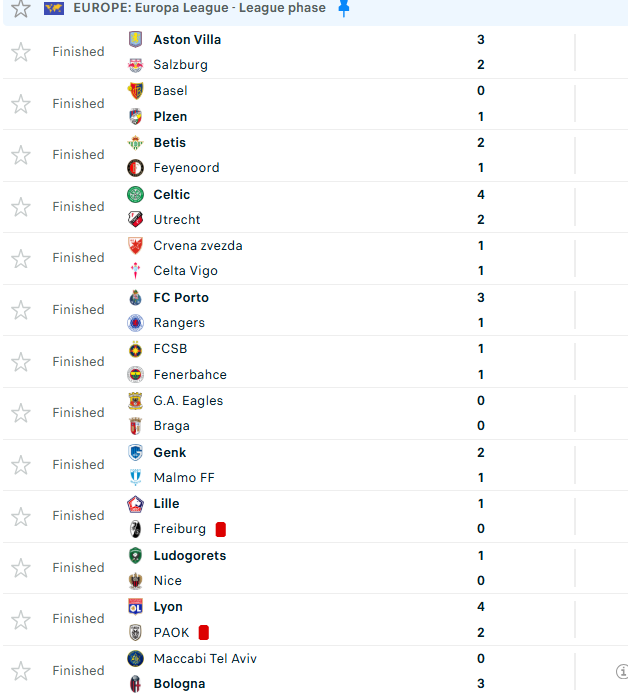Screen dimensions: 628x695
Task: Click the Freiburg red card indicator
Action: 221,529
